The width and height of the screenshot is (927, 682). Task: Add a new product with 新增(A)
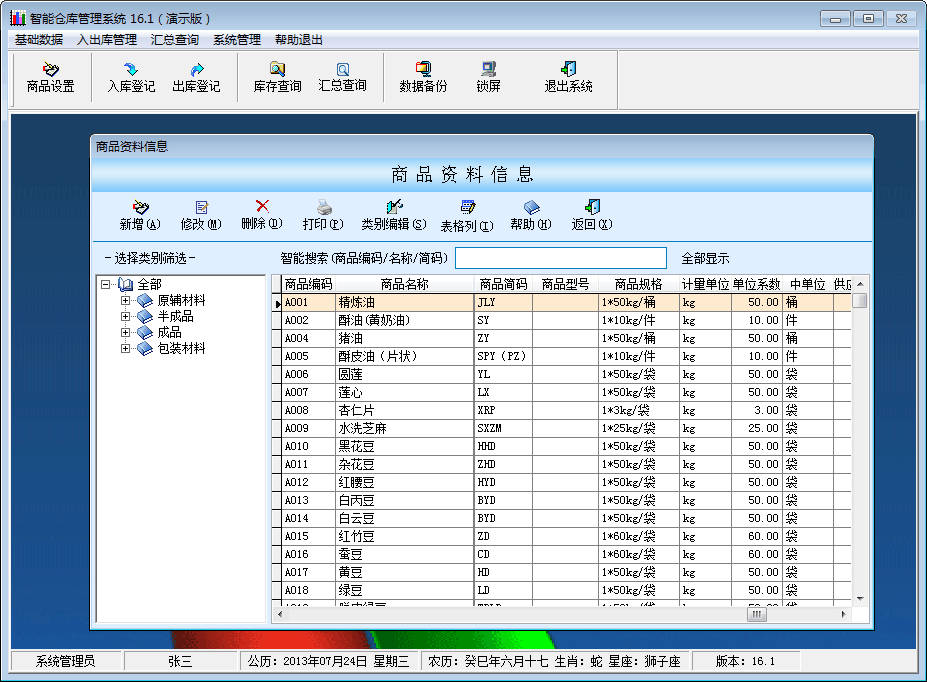tap(140, 215)
